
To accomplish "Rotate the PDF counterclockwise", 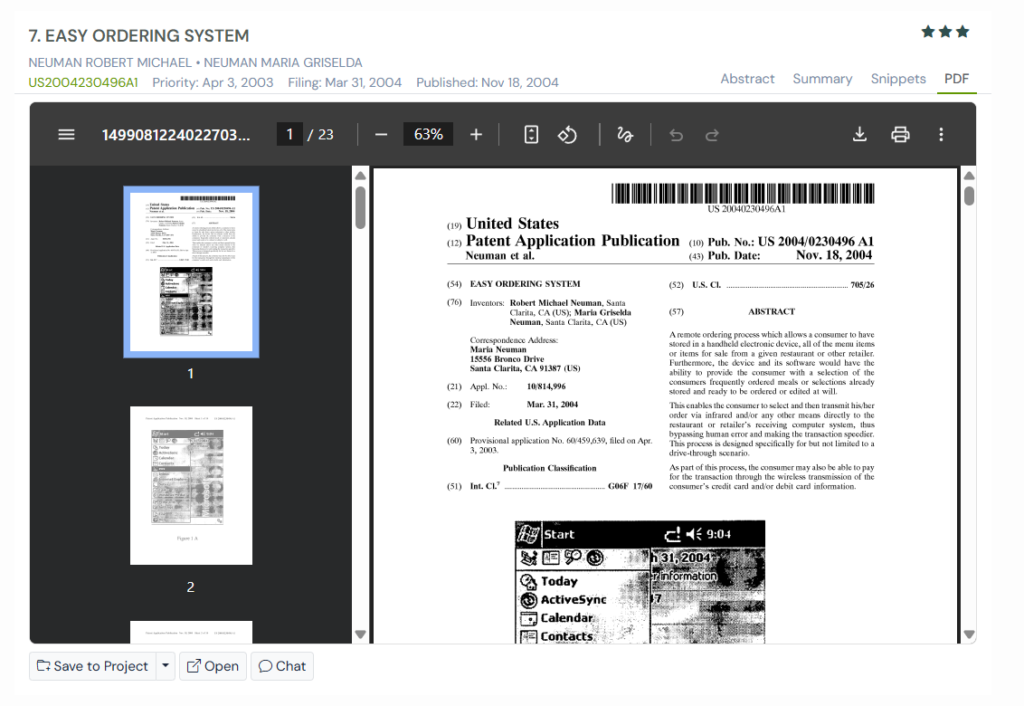I will [568, 134].
